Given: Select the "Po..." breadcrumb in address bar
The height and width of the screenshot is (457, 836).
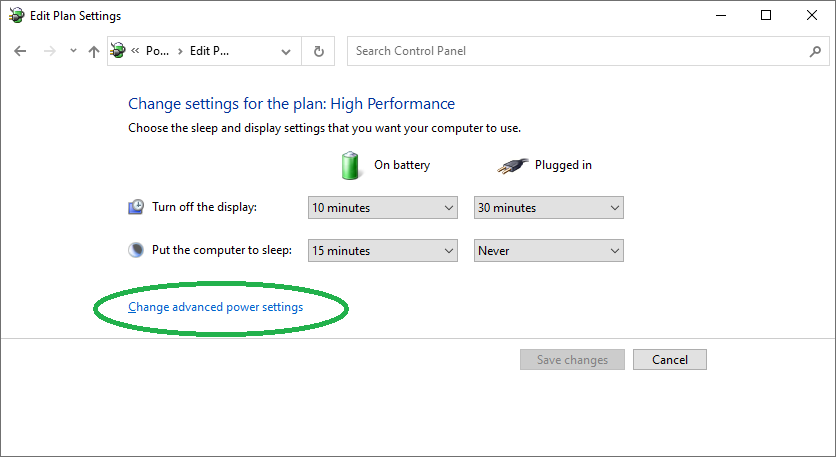Looking at the screenshot, I should tap(157, 51).
